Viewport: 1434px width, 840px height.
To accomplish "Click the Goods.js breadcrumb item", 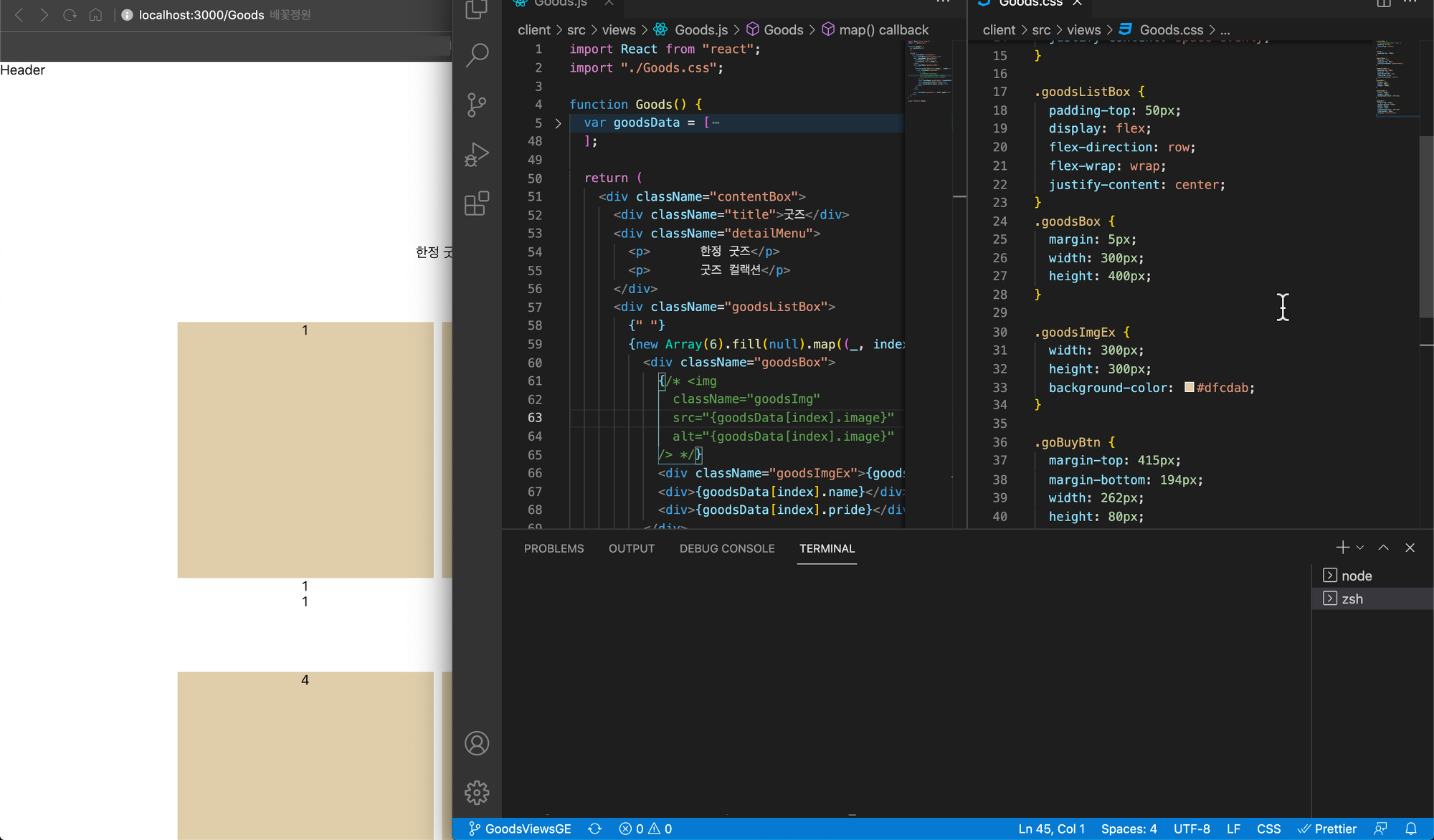I will point(701,29).
